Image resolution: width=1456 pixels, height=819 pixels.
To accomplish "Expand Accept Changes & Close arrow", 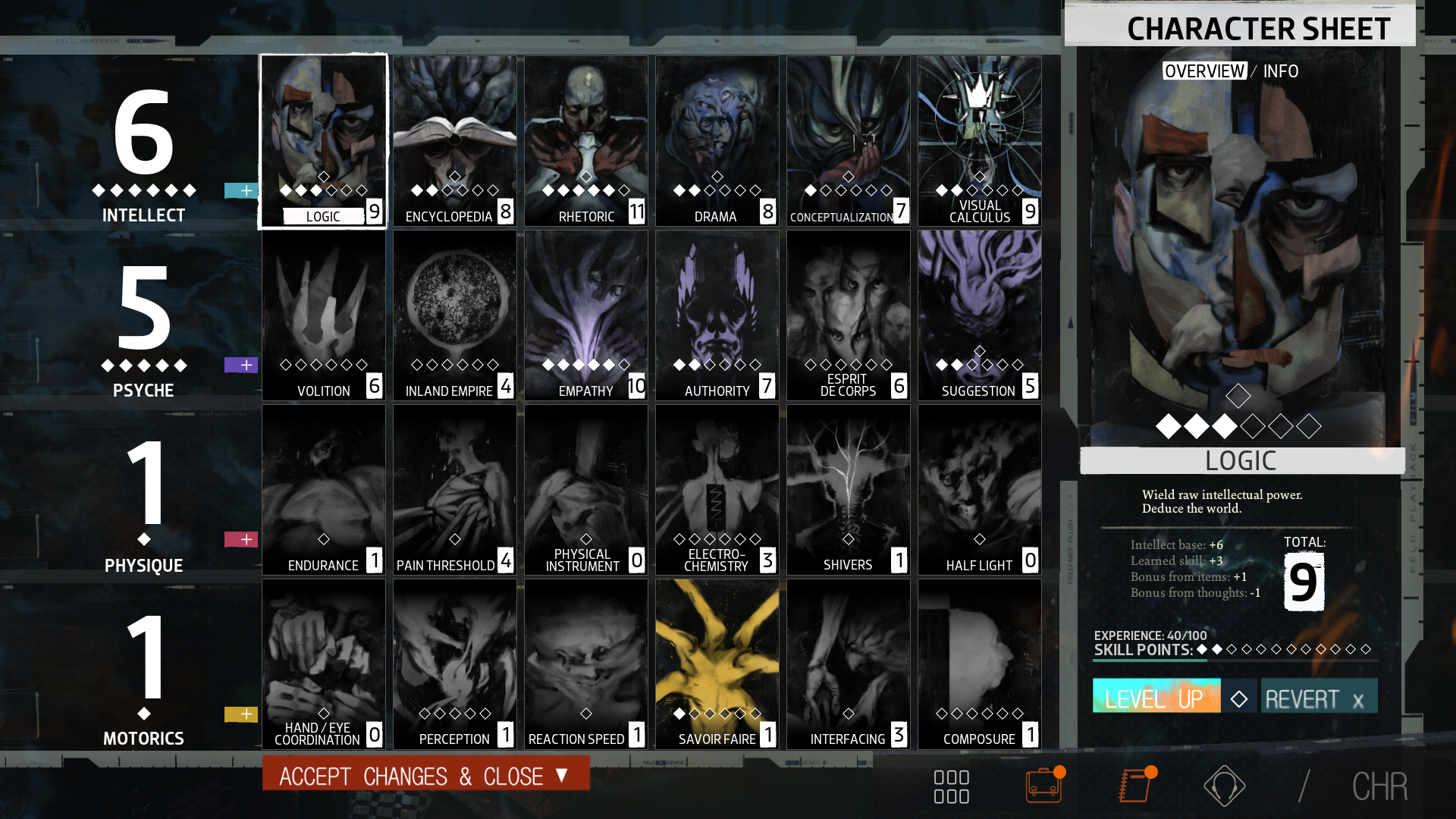I will tap(562, 775).
